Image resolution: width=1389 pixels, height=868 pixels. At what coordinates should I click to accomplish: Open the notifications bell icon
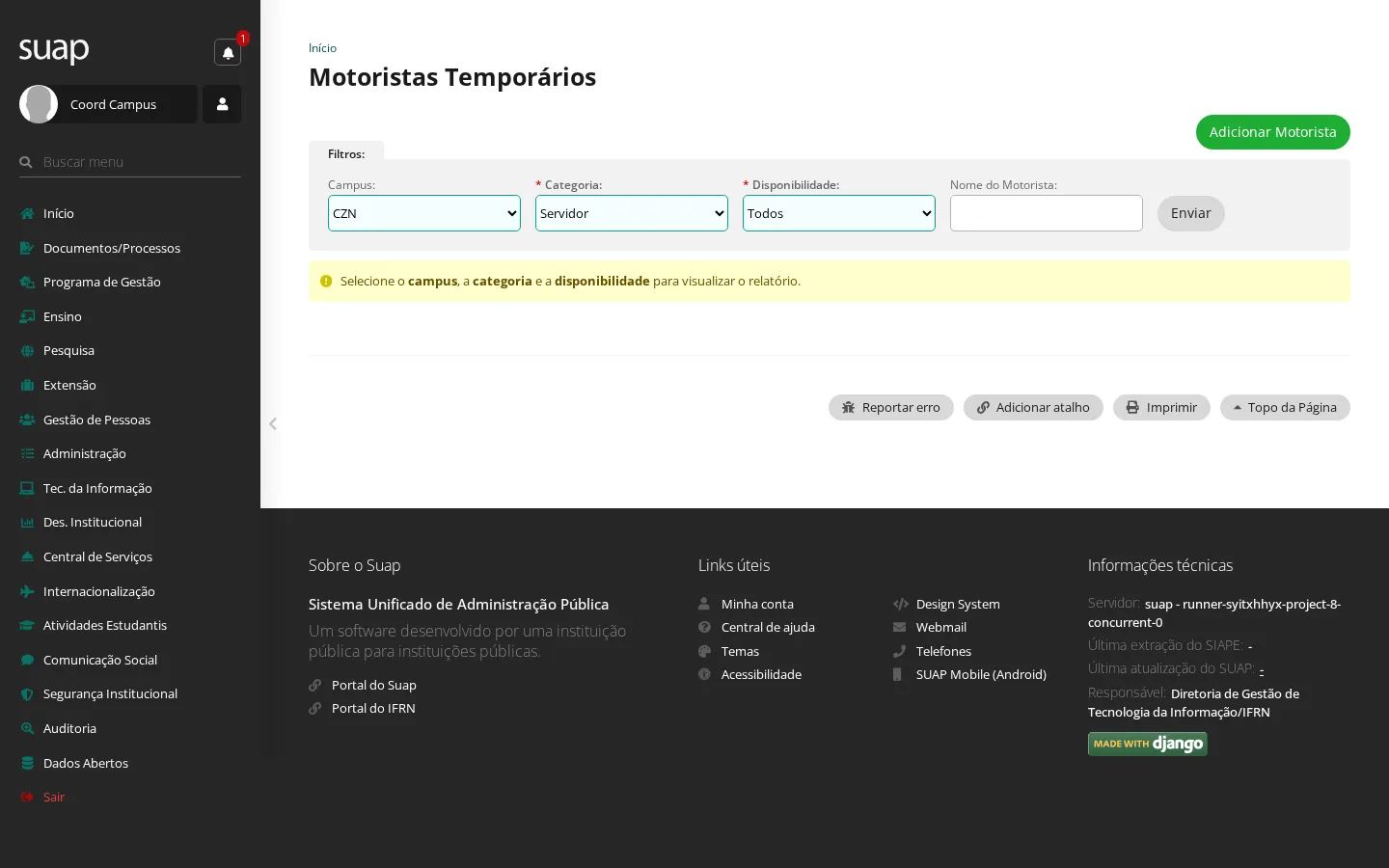(x=228, y=52)
